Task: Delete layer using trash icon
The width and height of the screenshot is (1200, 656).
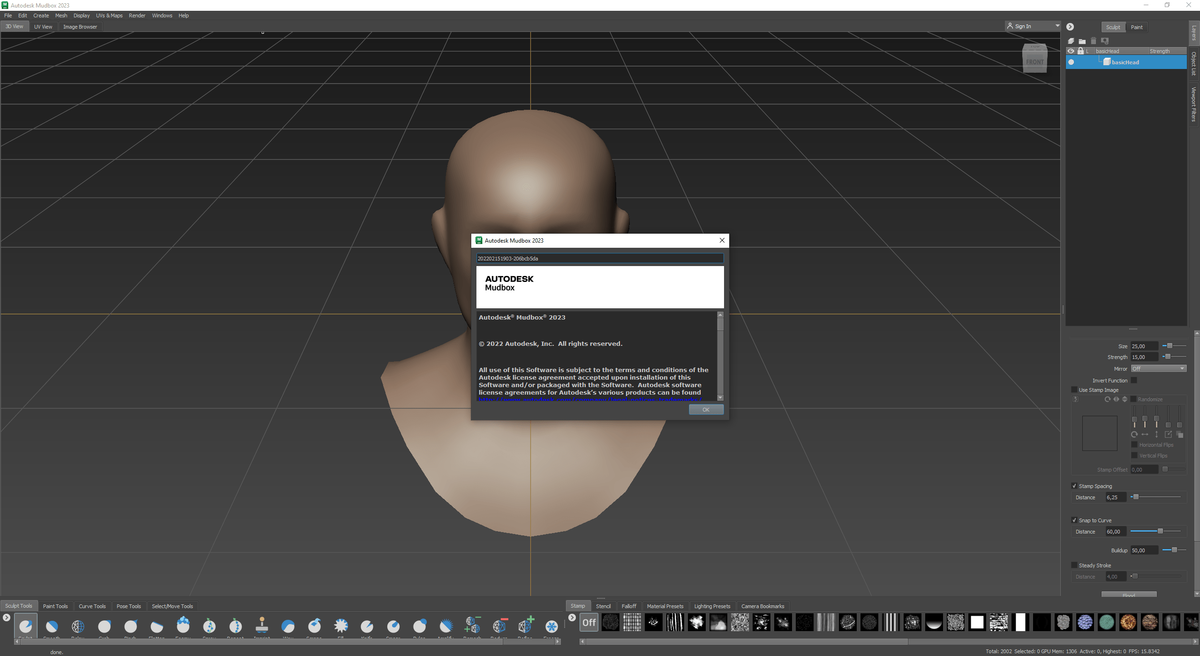Action: click(1093, 41)
